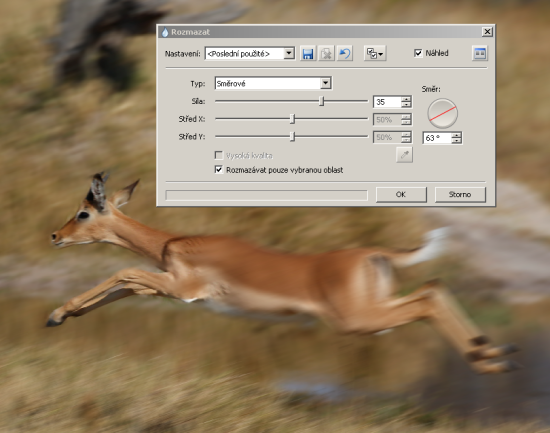Expand the Typ dropdown showing Směrové

pyautogui.click(x=326, y=83)
